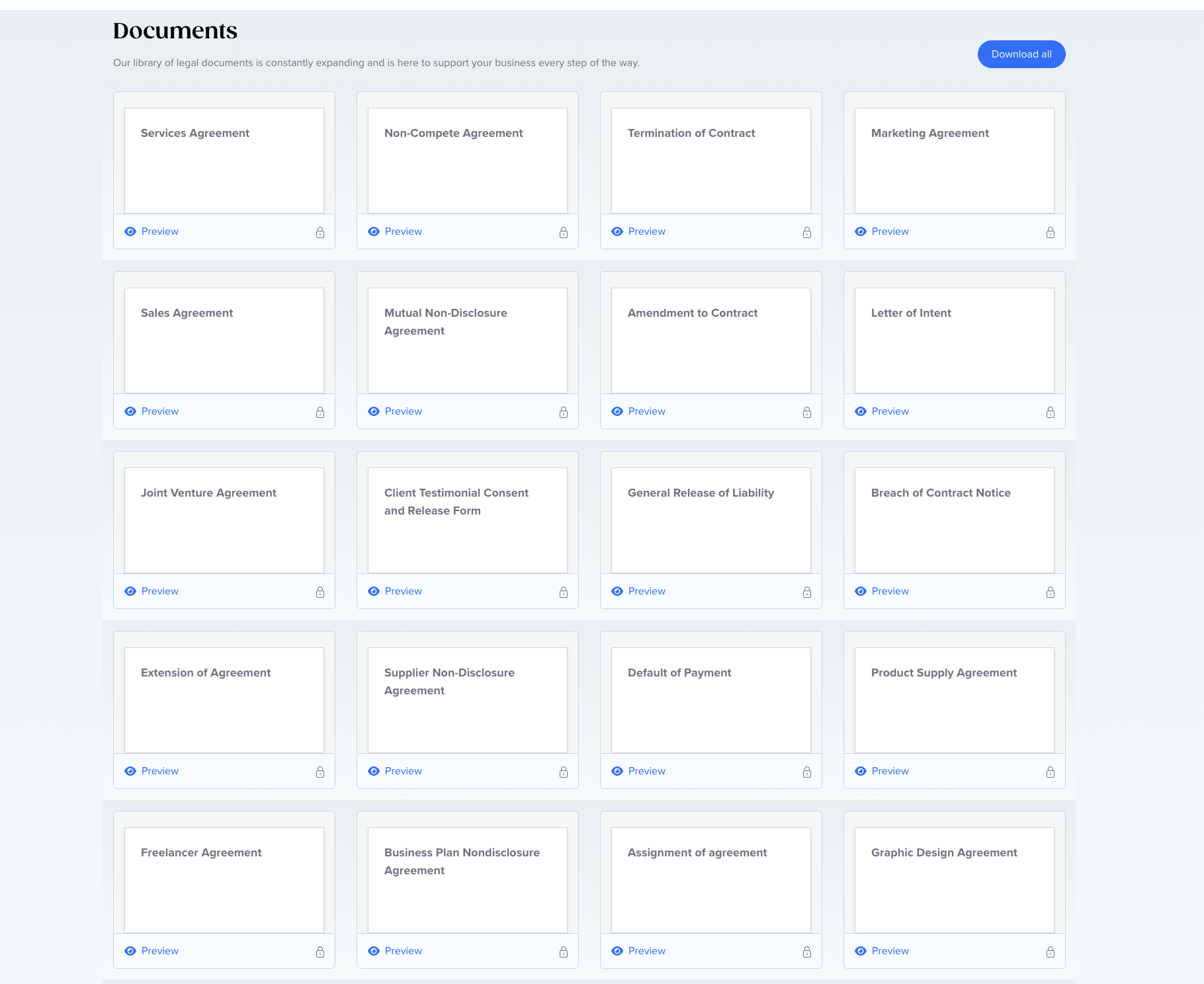The width and height of the screenshot is (1204, 984).
Task: Open the Default of Payment thumbnail
Action: coord(711,700)
